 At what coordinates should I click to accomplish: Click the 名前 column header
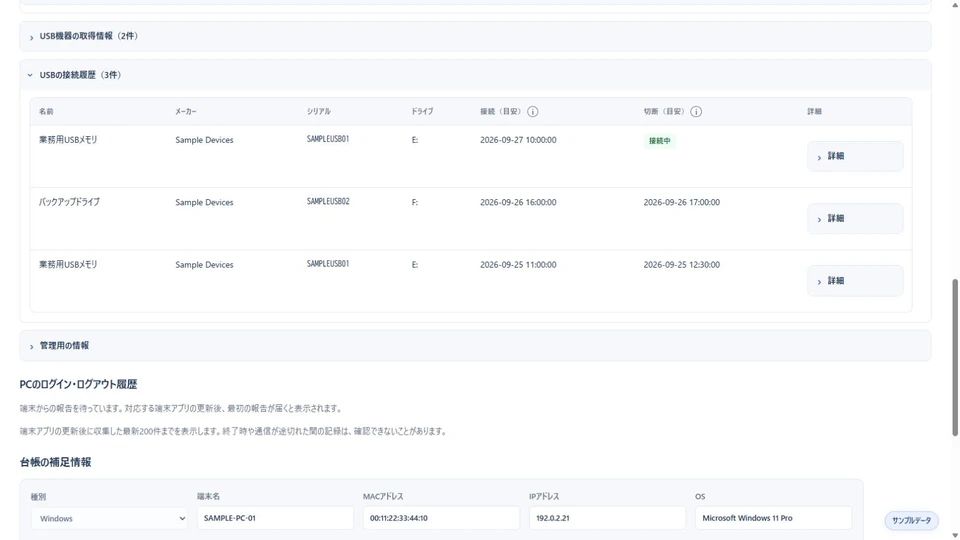coord(46,111)
